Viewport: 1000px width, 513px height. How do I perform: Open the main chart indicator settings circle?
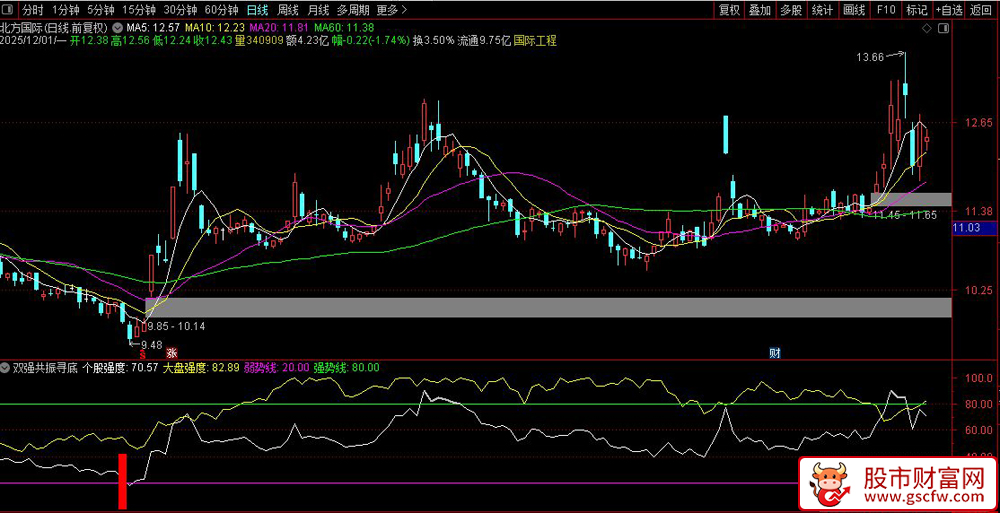(117, 27)
